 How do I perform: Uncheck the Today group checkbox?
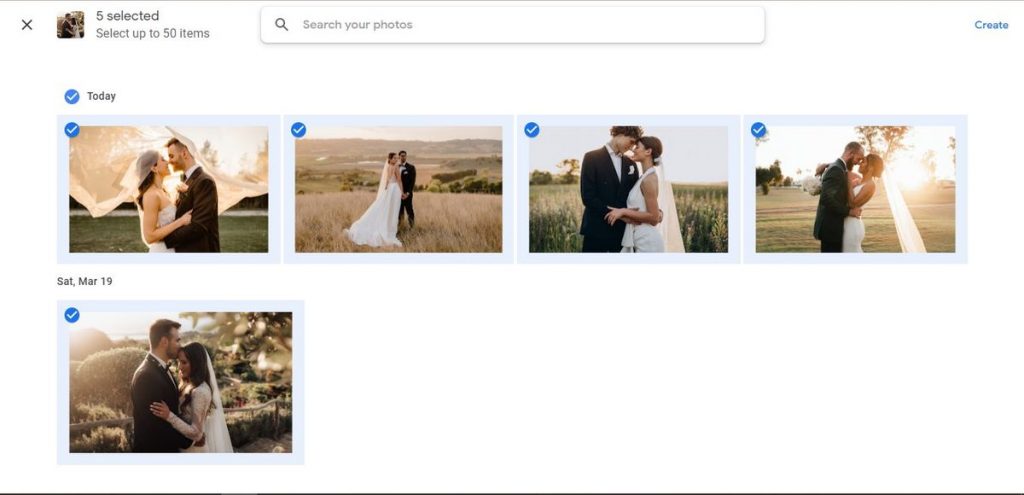[x=72, y=96]
